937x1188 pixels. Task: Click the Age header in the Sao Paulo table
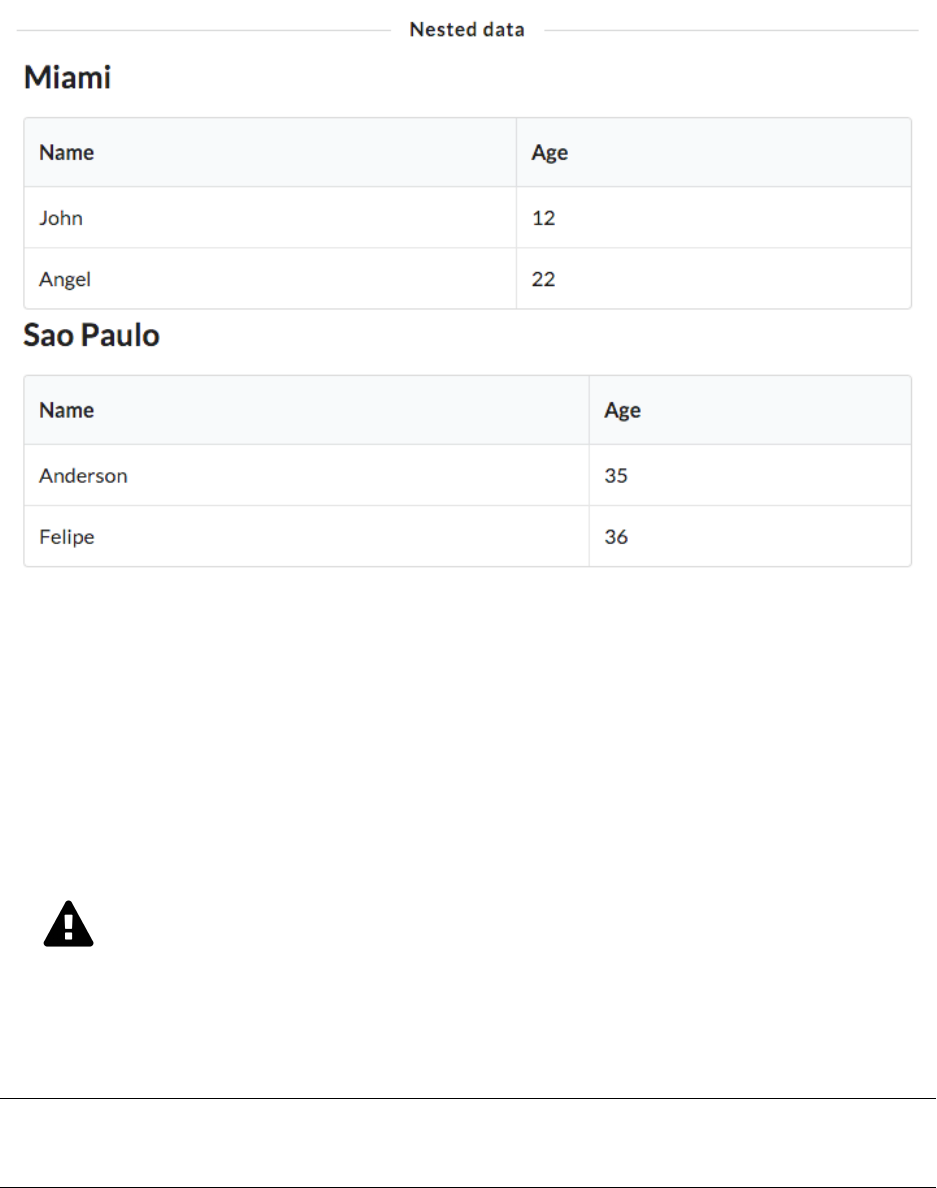(x=622, y=410)
